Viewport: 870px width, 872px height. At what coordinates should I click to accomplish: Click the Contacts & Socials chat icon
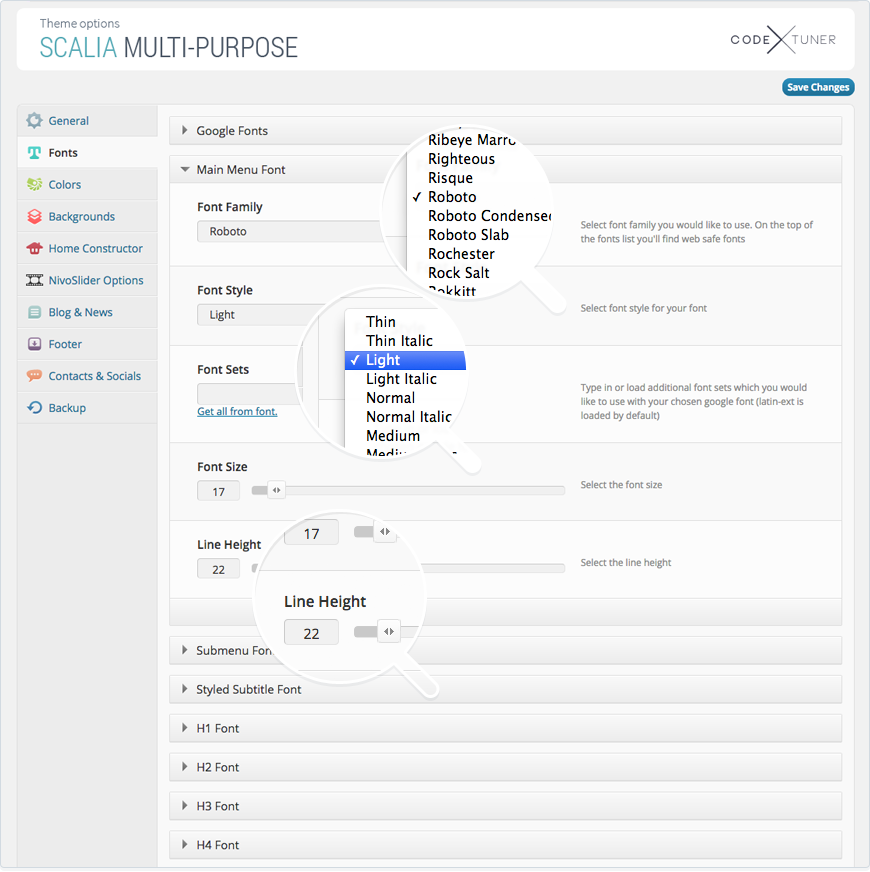click(x=35, y=377)
